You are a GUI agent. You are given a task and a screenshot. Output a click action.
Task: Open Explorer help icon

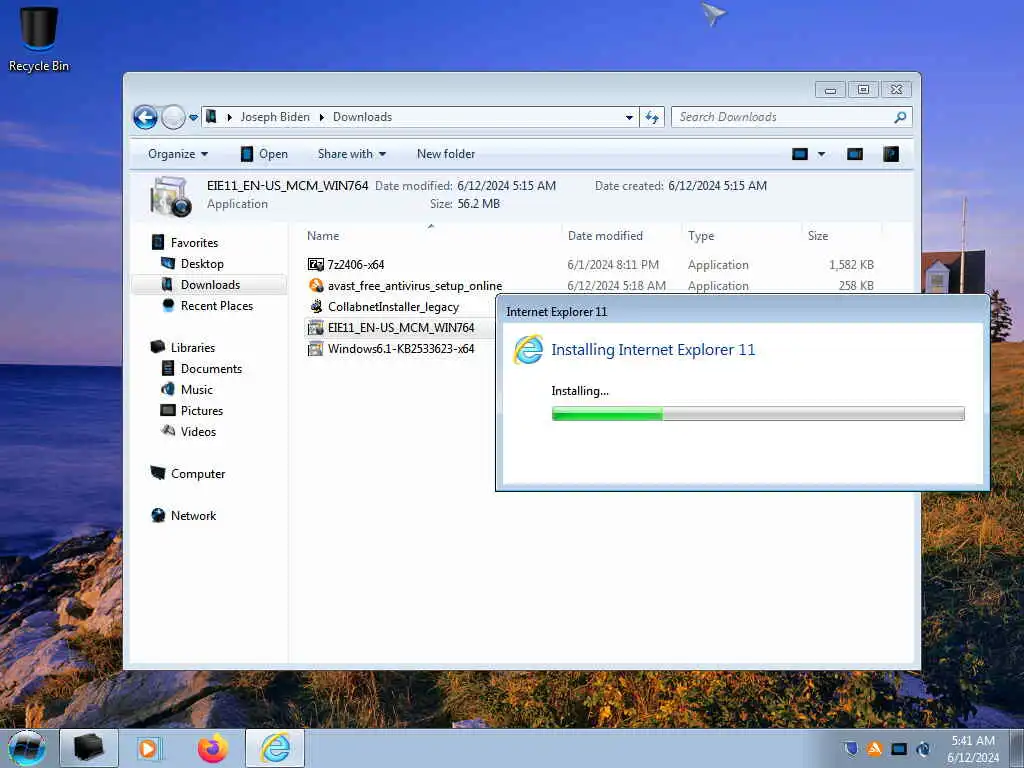891,154
